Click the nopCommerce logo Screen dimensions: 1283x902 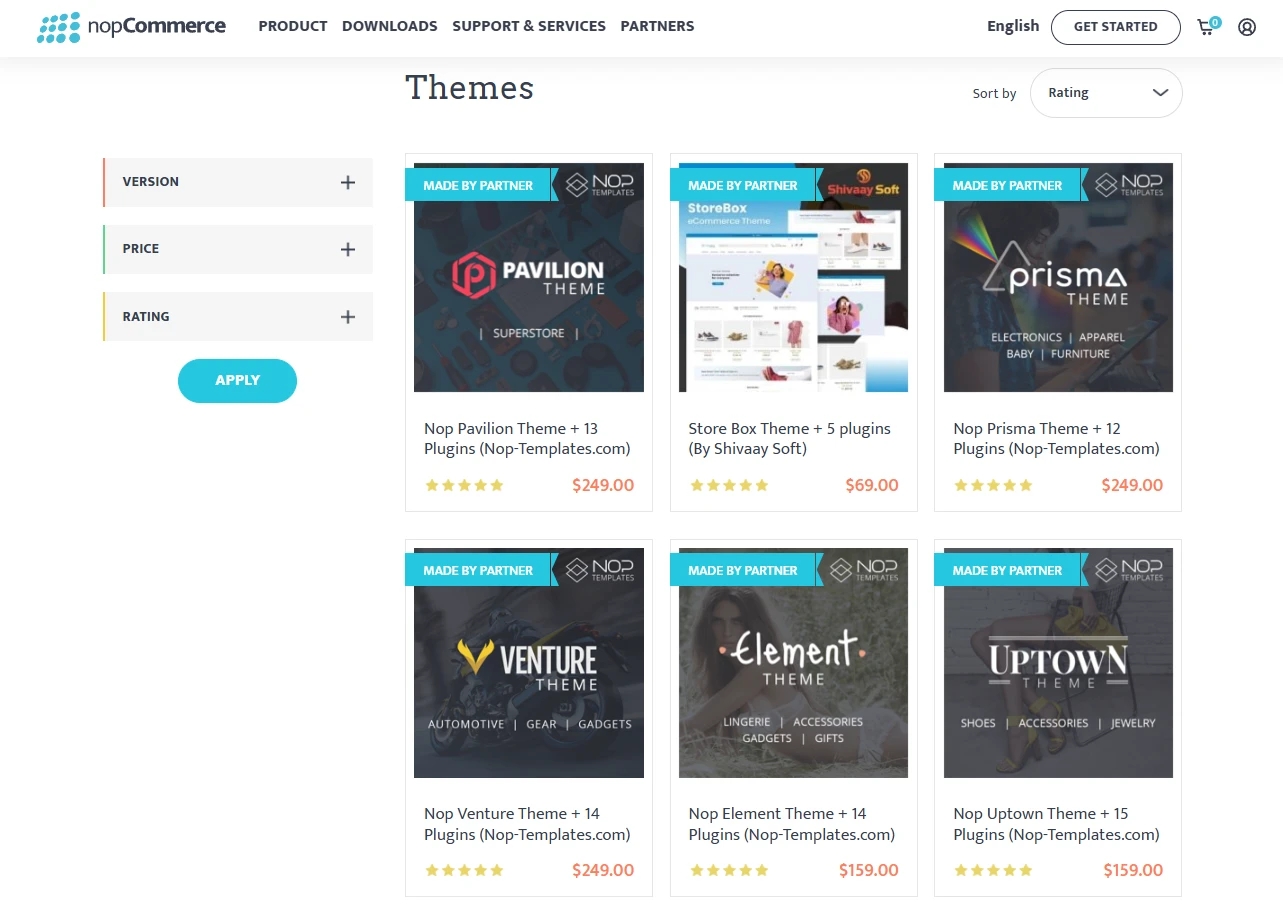coord(130,27)
